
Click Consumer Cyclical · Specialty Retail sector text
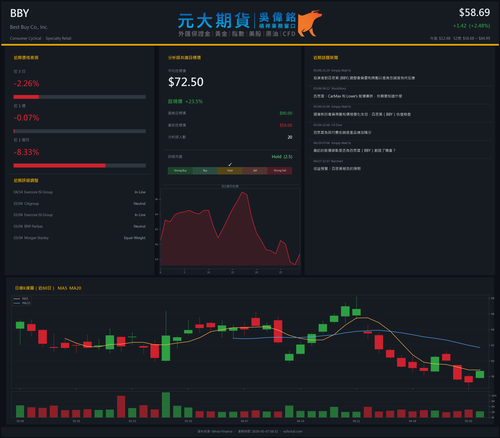tap(40, 38)
